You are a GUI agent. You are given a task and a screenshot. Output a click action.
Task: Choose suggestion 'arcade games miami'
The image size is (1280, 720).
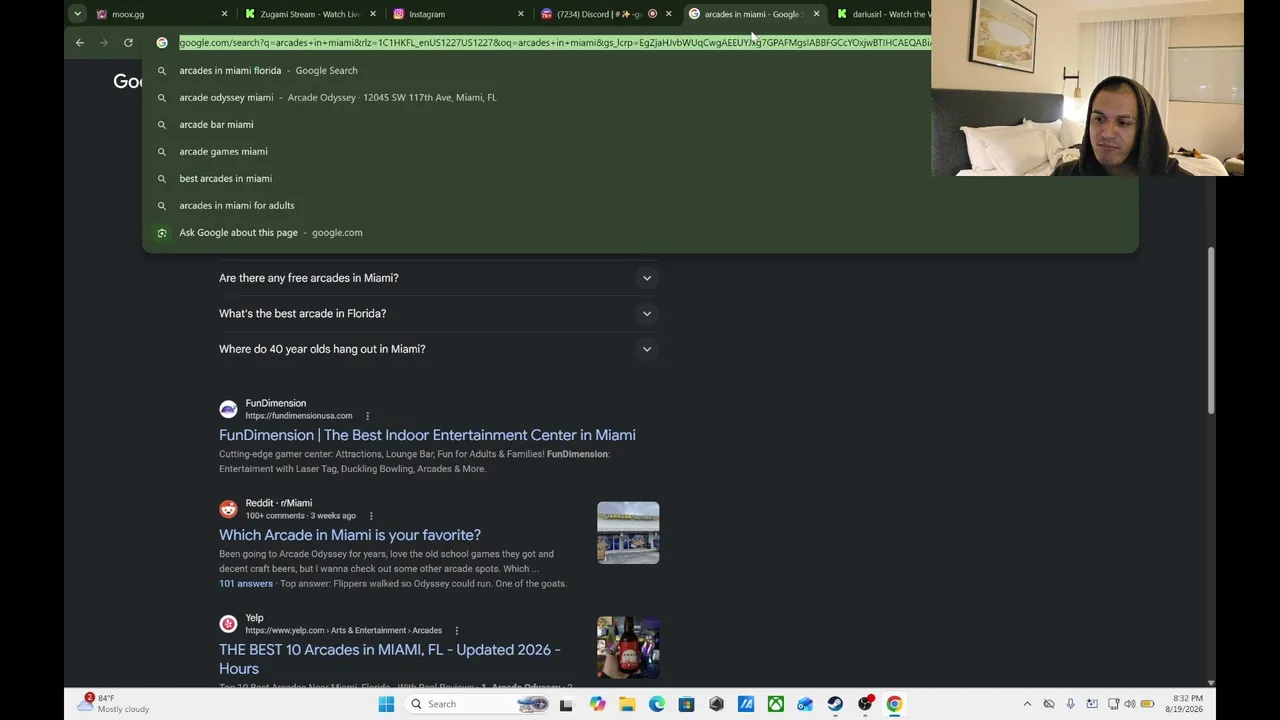coord(640,151)
